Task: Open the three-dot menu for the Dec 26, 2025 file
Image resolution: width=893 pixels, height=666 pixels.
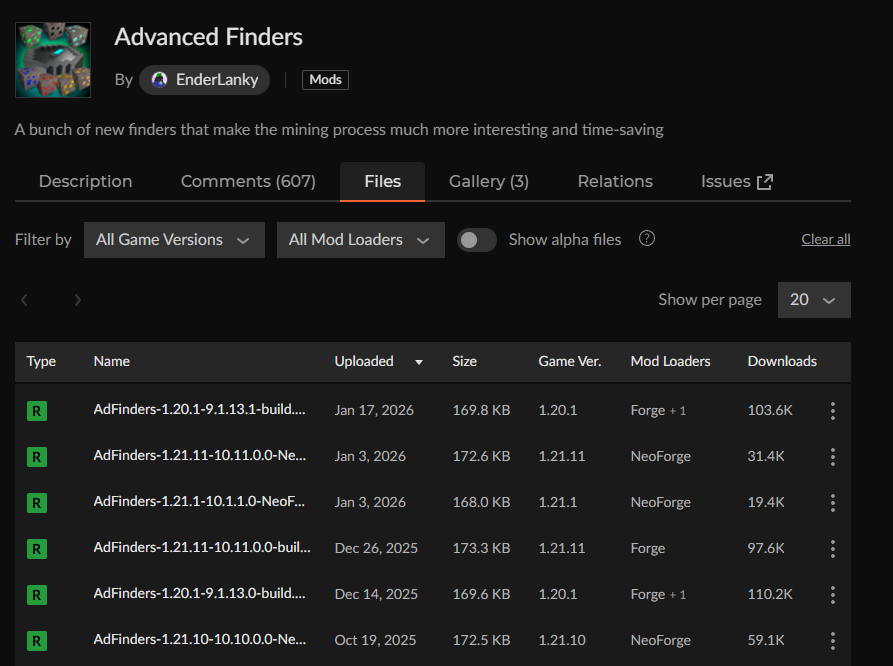Action: tap(832, 549)
